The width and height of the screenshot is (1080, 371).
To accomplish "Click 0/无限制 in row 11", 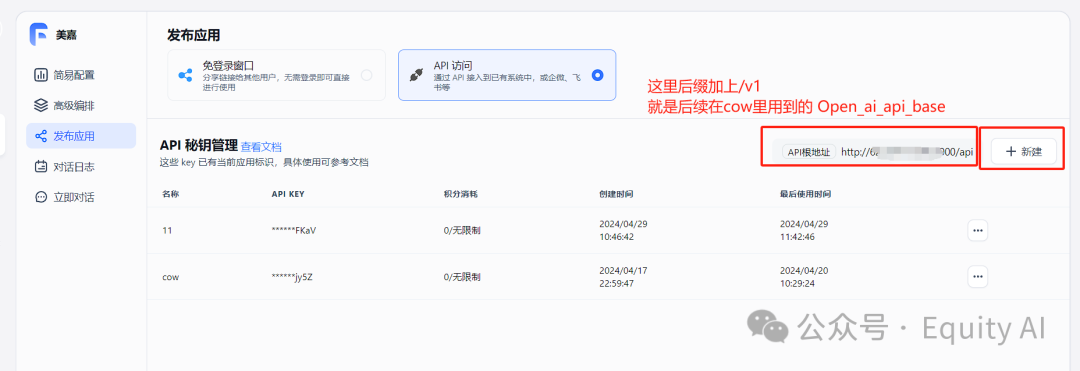I will click(x=462, y=231).
